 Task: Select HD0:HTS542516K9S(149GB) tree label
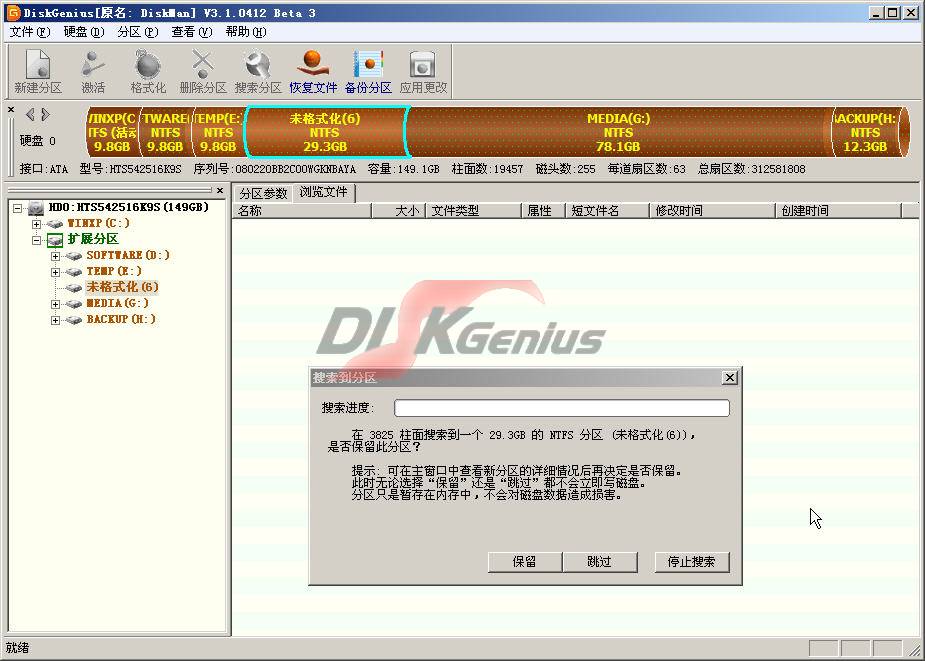(x=129, y=208)
